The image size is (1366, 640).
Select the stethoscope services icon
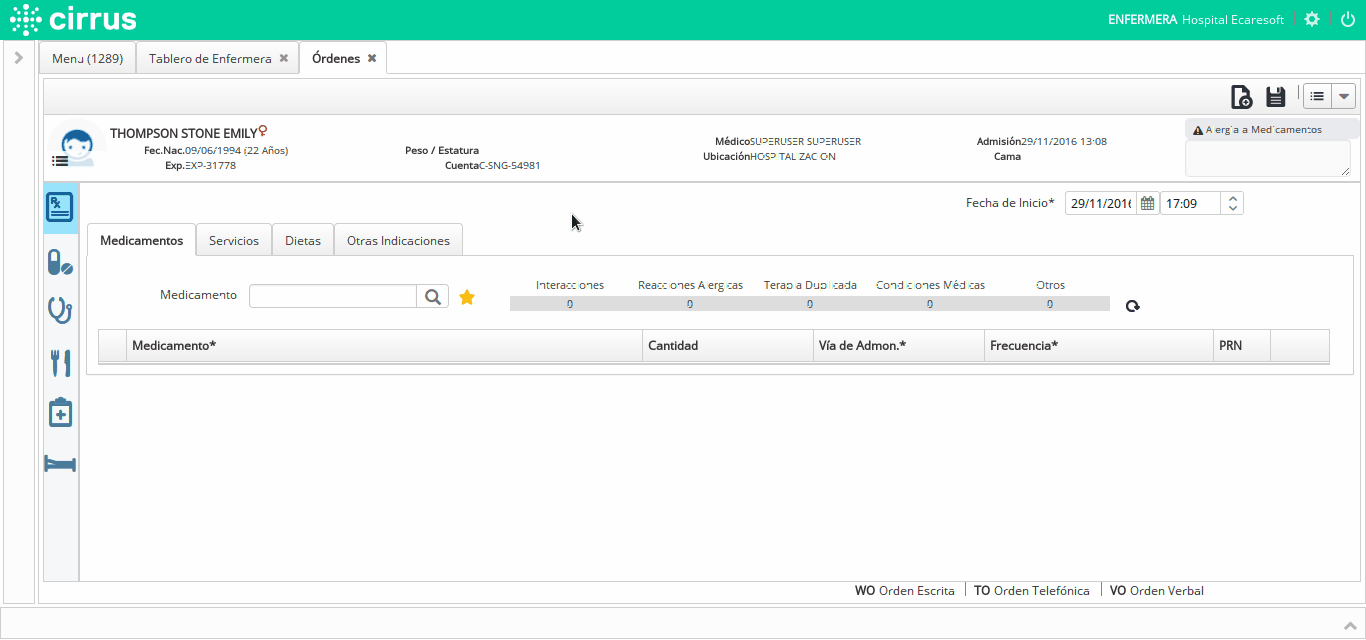pos(60,310)
